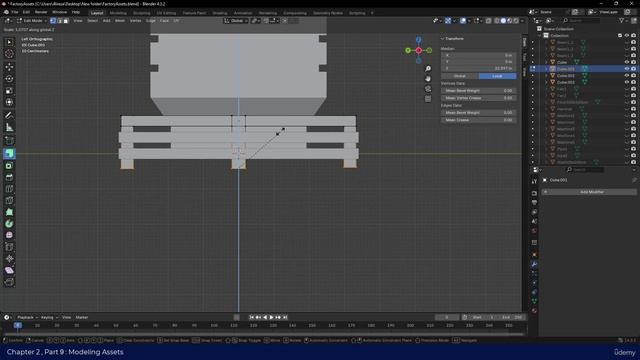Toggle the camera view icon in the viewport

[x=428, y=89]
